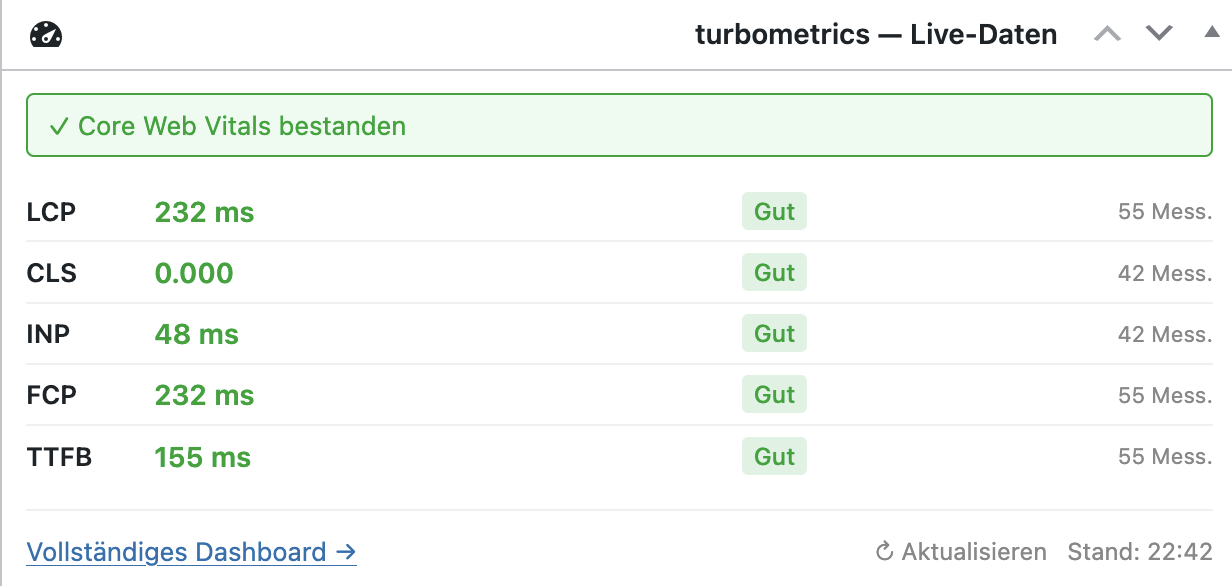The image size is (1232, 586).
Task: Click the 232 ms LCP value
Action: tap(204, 211)
